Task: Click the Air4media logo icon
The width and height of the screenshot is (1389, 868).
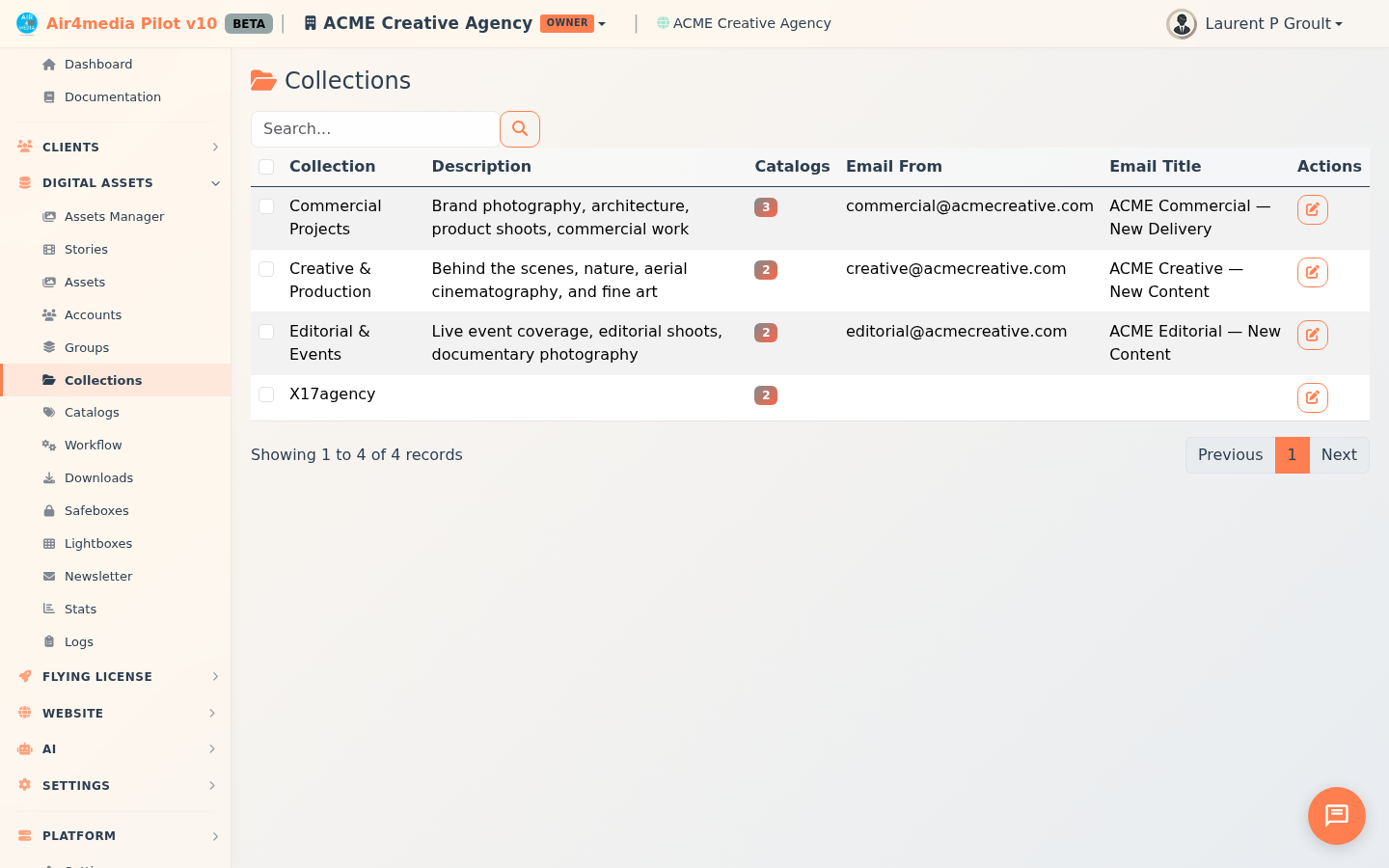Action: (27, 23)
